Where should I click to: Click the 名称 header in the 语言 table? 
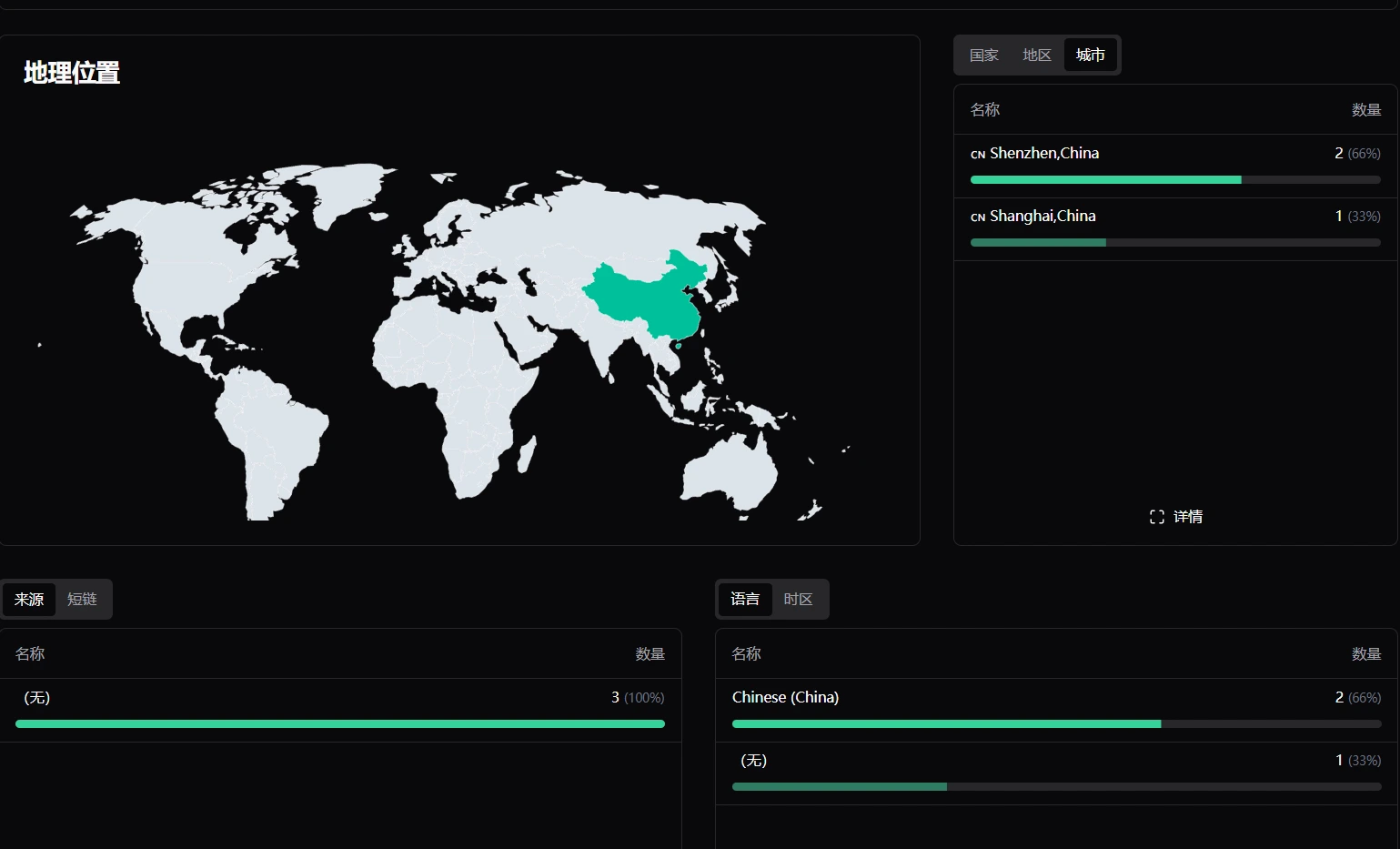[x=746, y=654]
